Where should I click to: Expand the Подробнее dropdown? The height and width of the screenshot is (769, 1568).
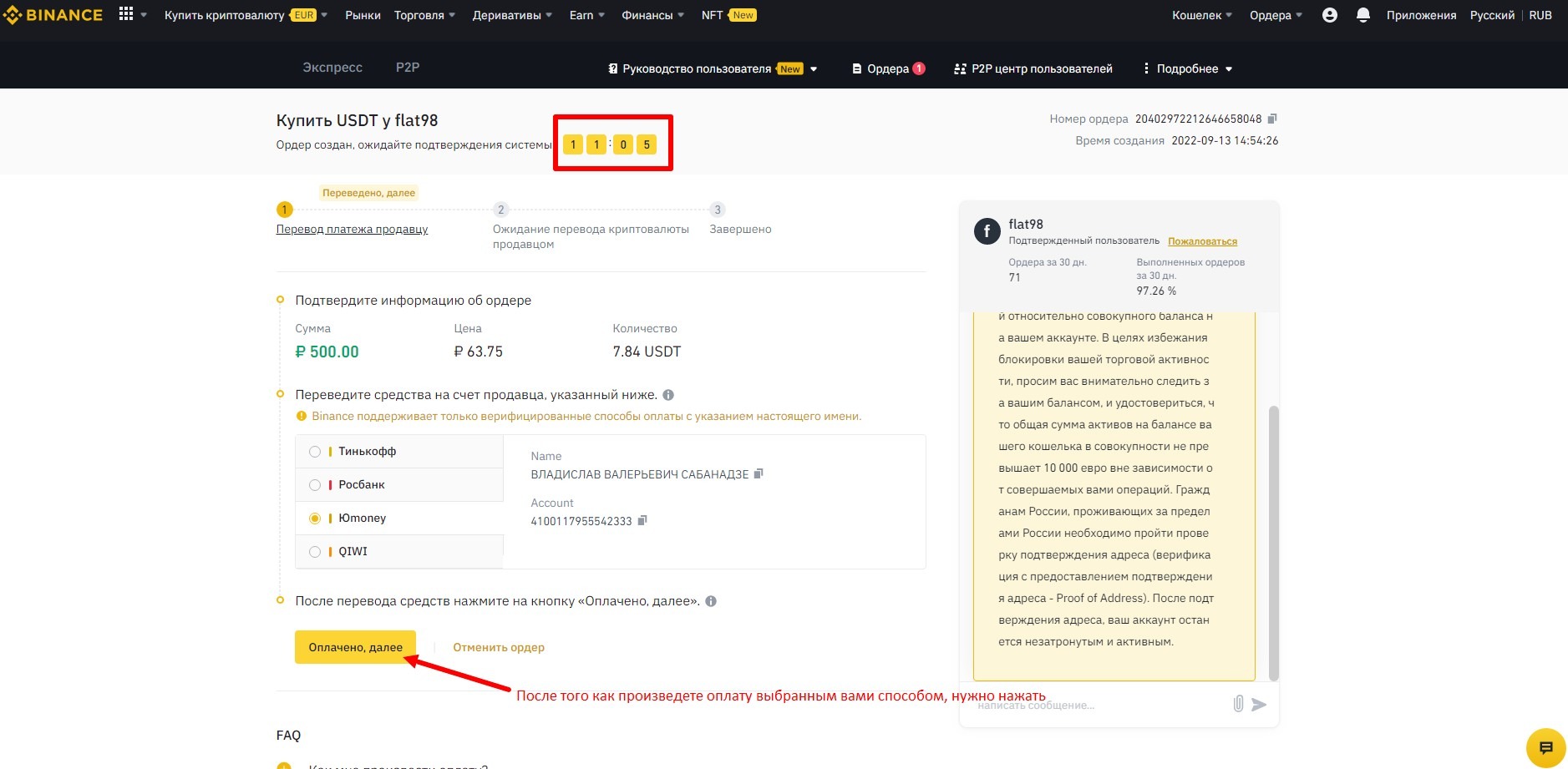point(1187,68)
